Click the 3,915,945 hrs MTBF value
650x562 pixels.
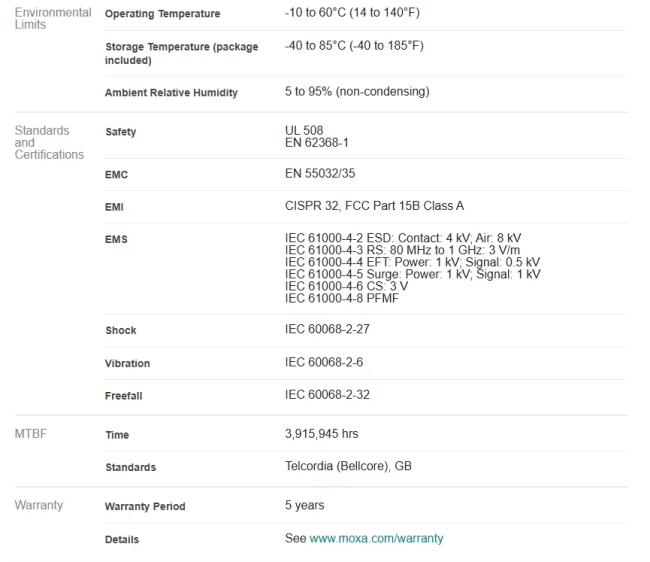pos(321,434)
